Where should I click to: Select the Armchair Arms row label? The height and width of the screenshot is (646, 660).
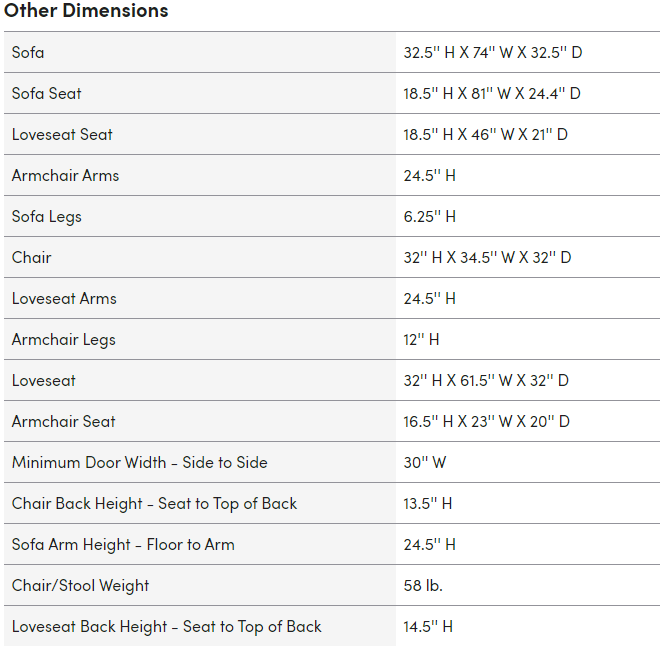coord(65,175)
